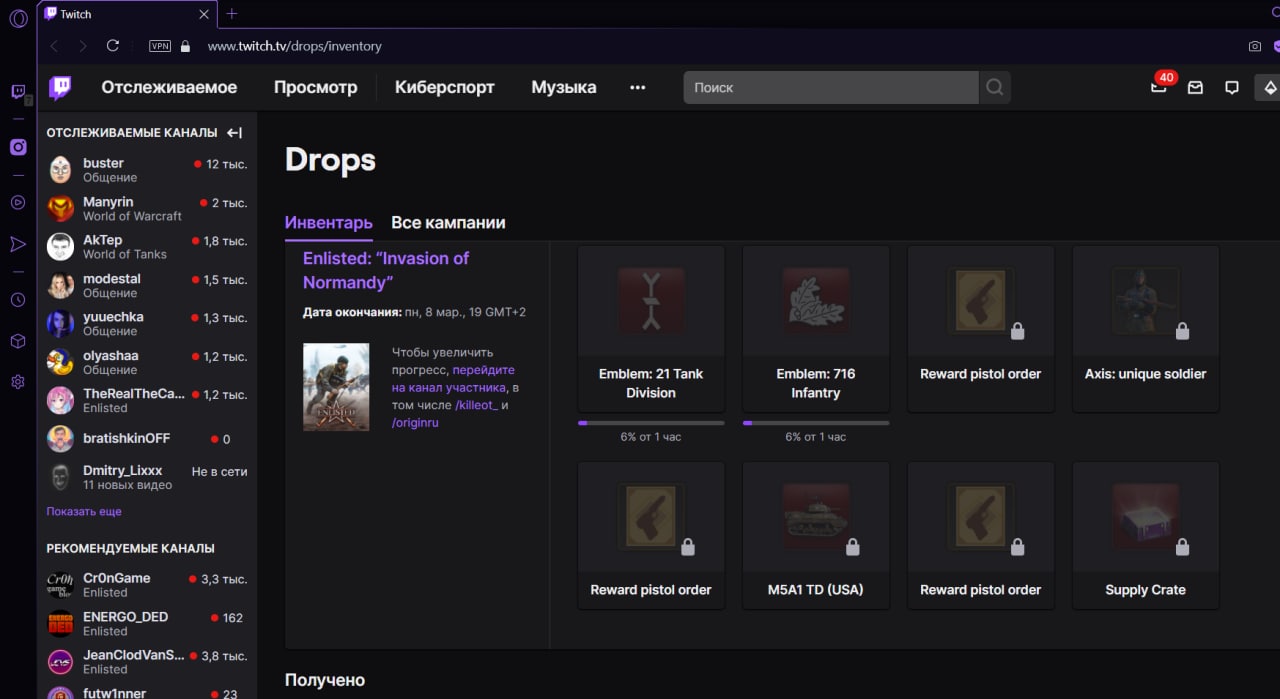Viewport: 1280px width, 699px height.
Task: Open Просмотр in top navigation
Action: [x=315, y=87]
